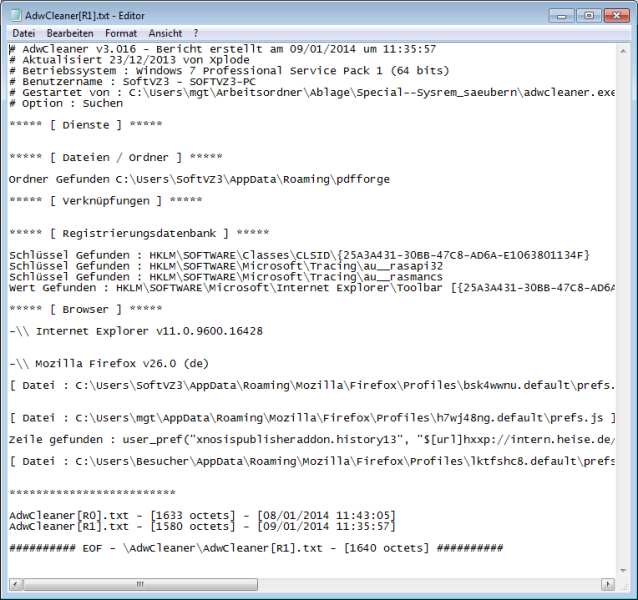Viewport: 638px width, 600px height.
Task: Minimize the Editor window
Action: (562, 16)
